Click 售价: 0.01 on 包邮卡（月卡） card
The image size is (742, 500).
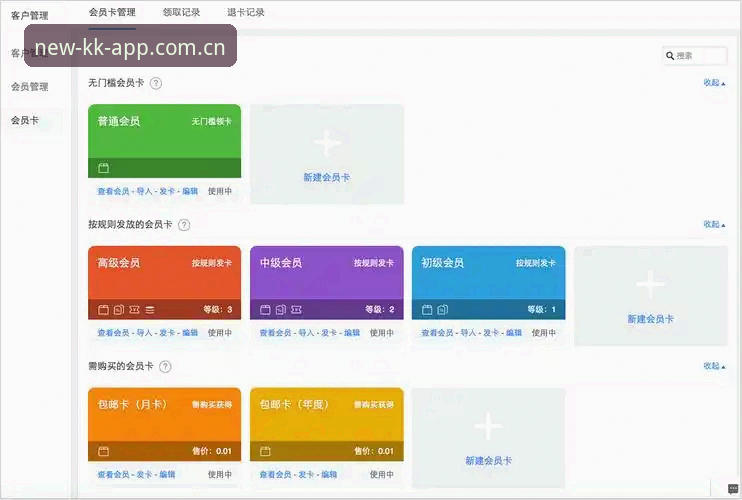(x=212, y=451)
